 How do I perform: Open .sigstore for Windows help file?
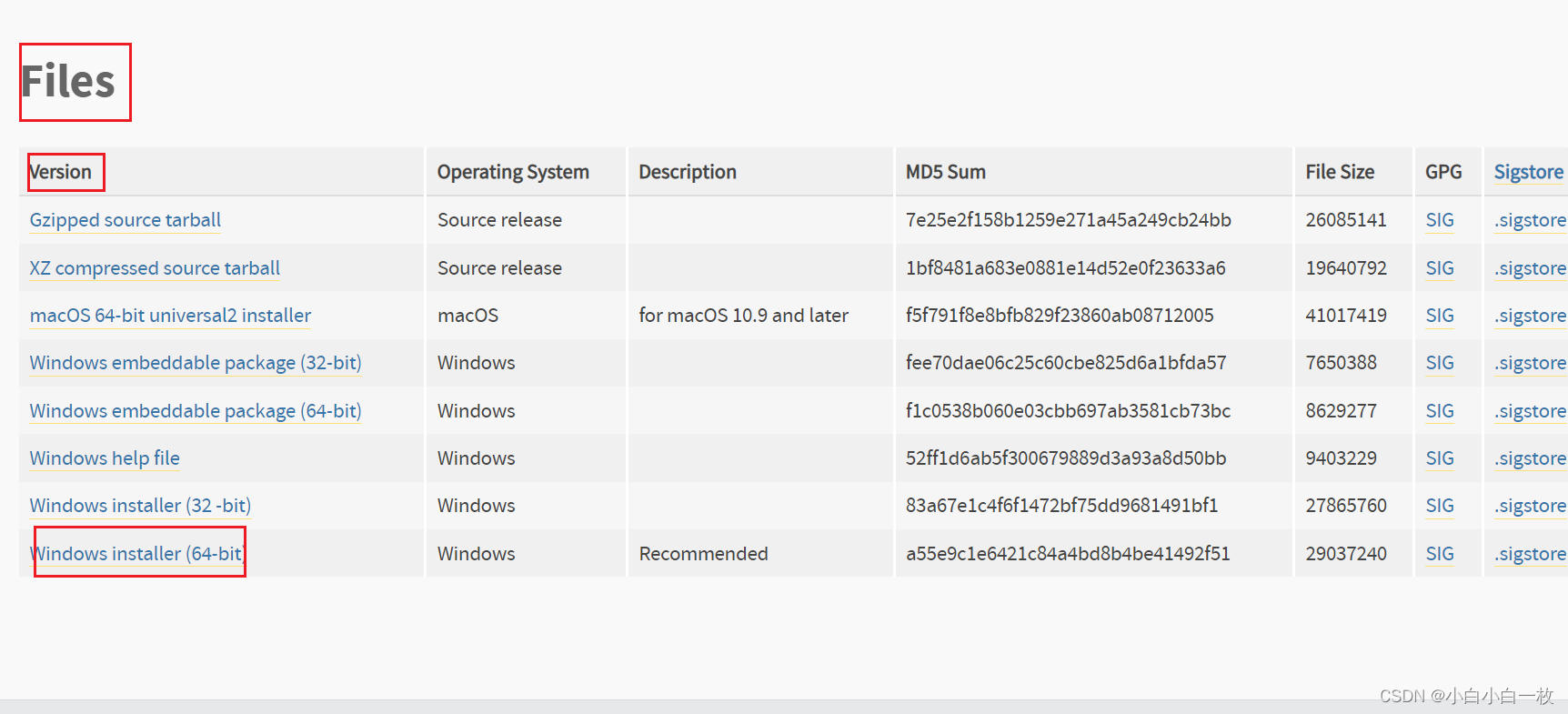tap(1531, 458)
